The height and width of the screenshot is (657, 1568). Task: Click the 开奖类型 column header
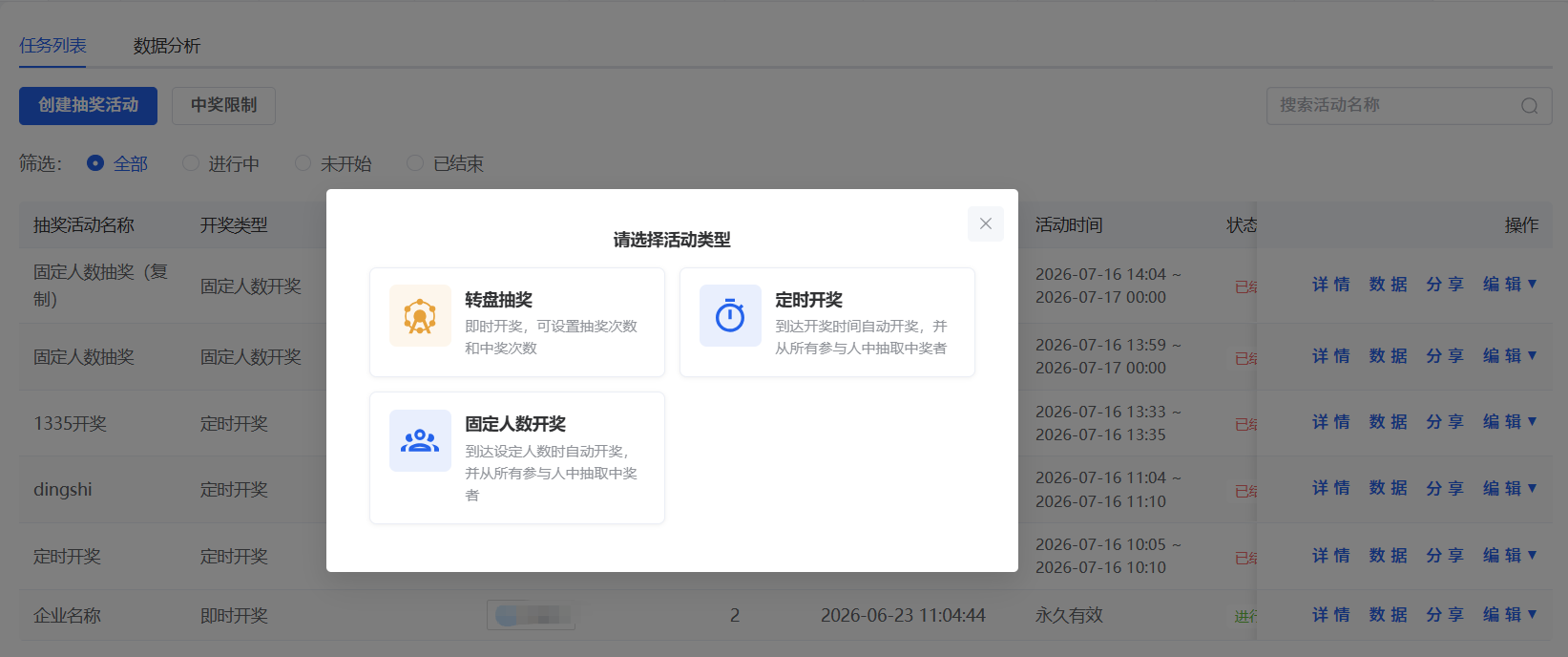click(234, 225)
